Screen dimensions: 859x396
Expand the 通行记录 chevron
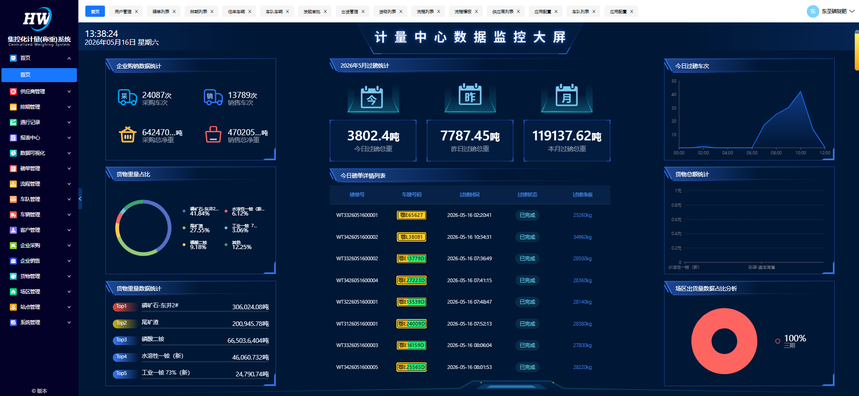tap(69, 122)
